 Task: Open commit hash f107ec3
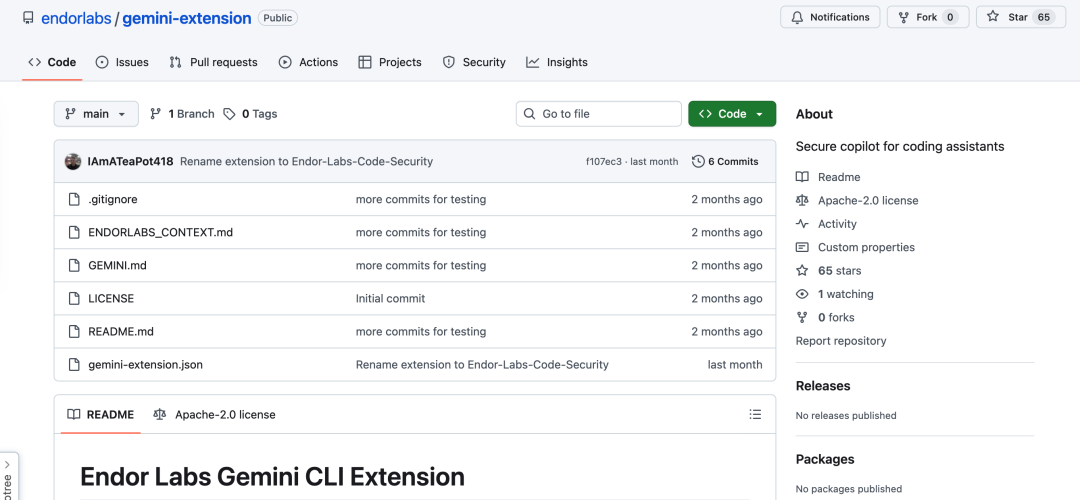click(603, 161)
